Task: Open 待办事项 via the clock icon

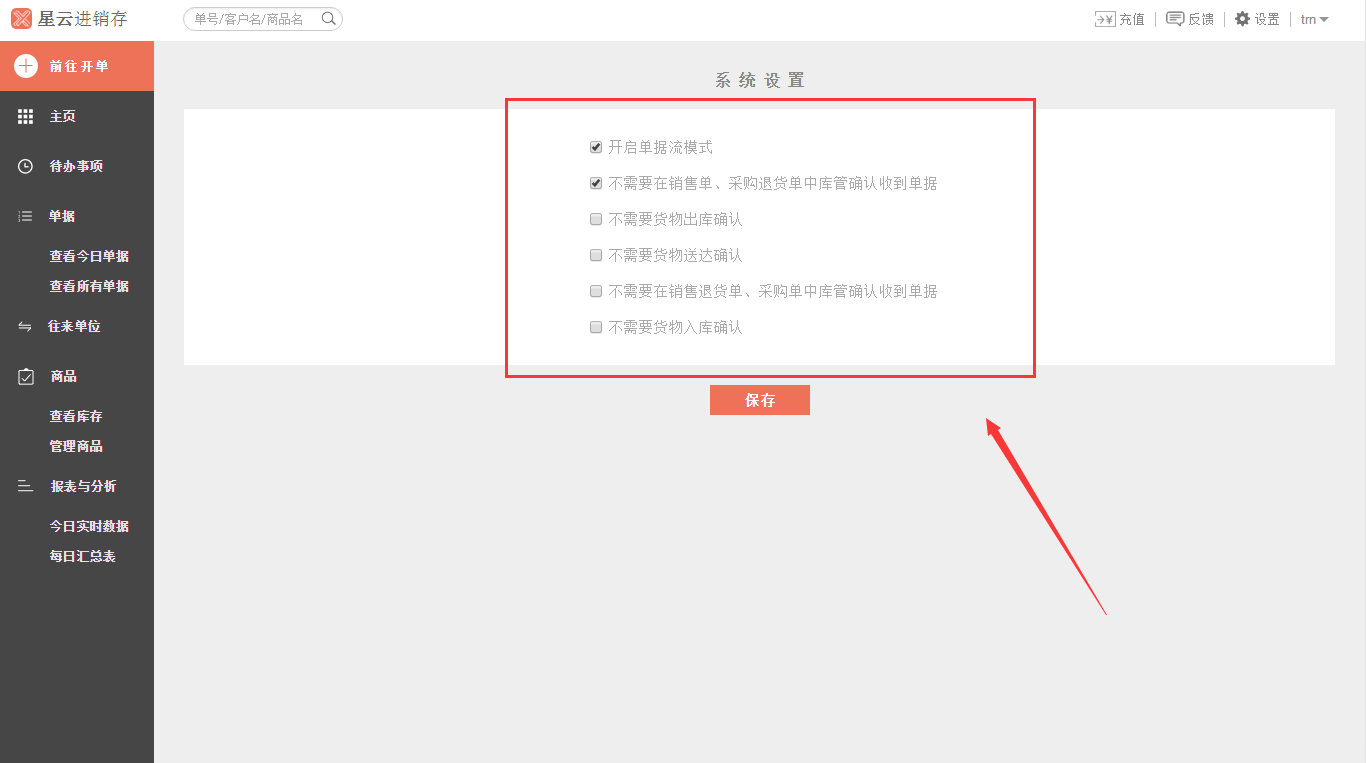Action: pyautogui.click(x=25, y=166)
